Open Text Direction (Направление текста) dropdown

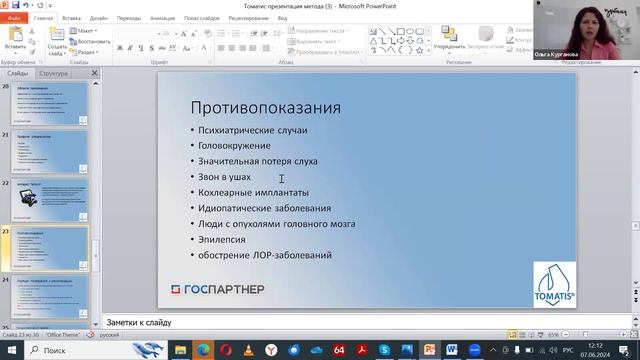(319, 31)
